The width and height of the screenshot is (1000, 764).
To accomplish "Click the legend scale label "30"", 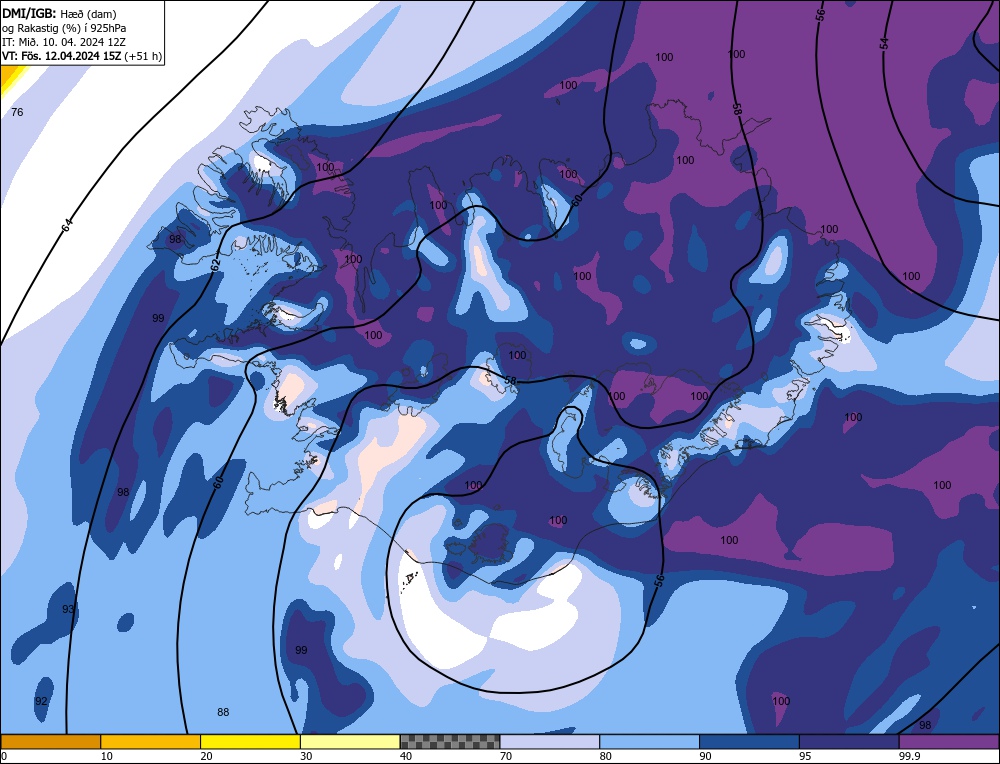I will point(306,756).
